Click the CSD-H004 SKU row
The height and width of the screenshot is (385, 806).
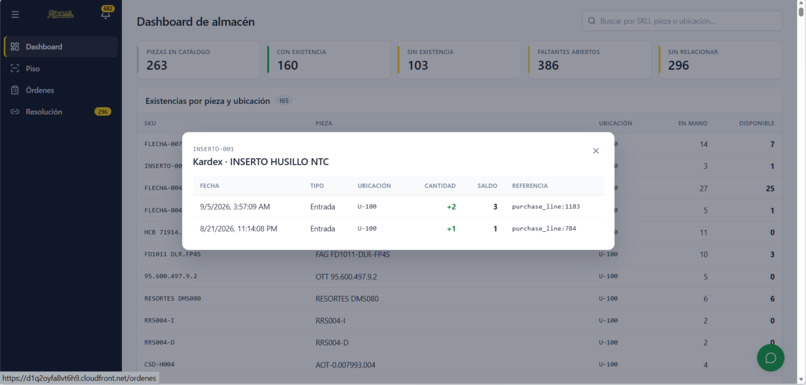coord(460,365)
